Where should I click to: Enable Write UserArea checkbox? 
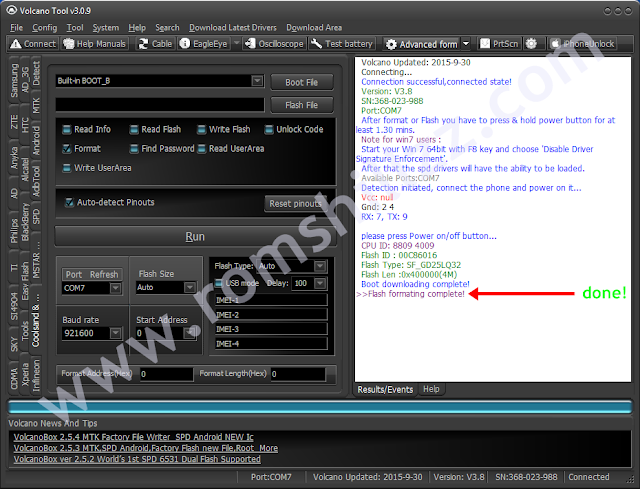pyautogui.click(x=67, y=168)
